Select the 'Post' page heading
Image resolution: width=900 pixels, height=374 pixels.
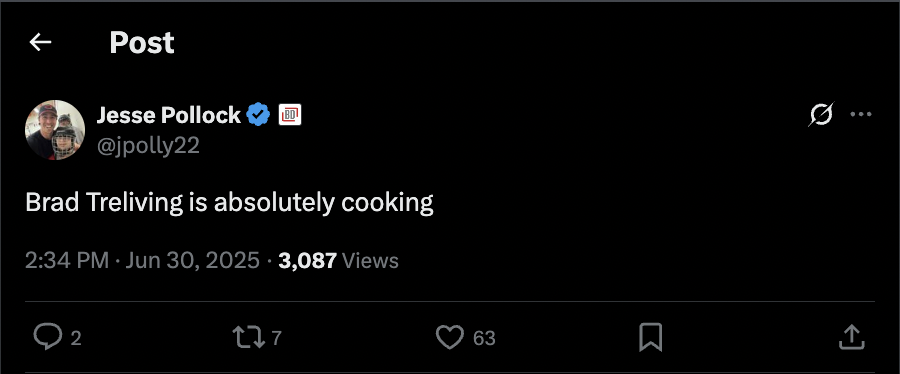tap(142, 42)
